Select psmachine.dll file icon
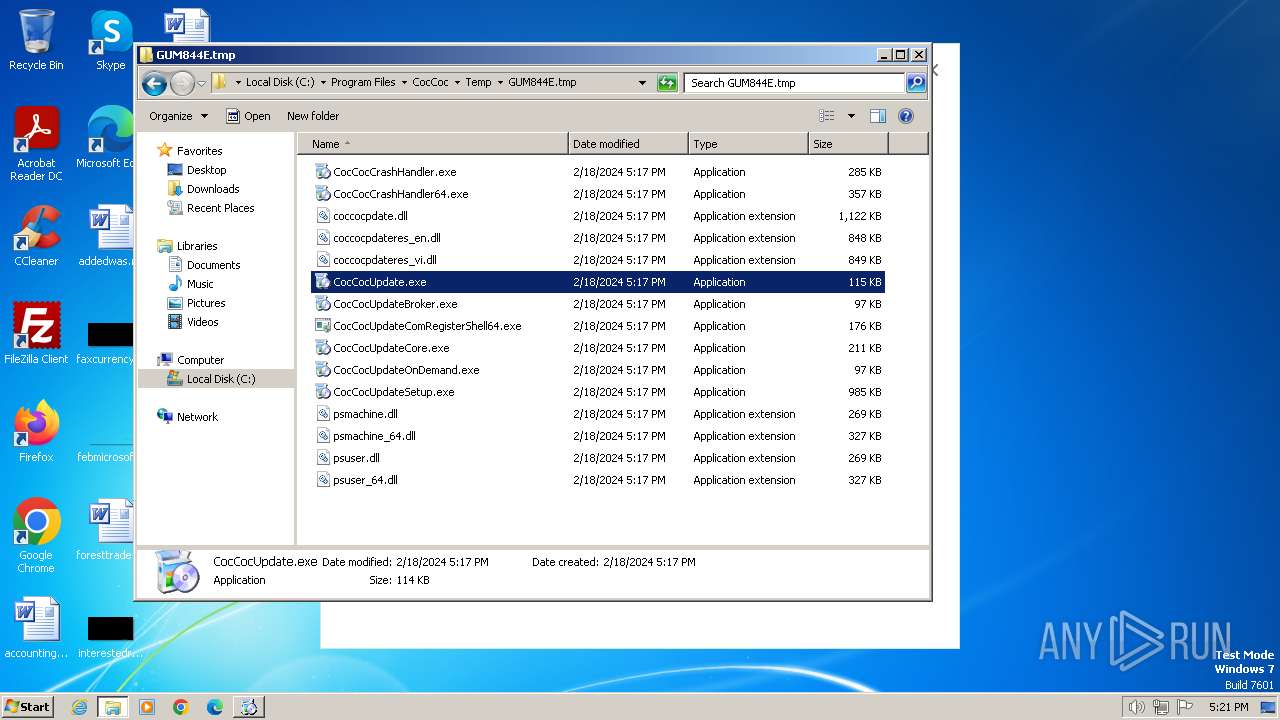 pos(322,414)
